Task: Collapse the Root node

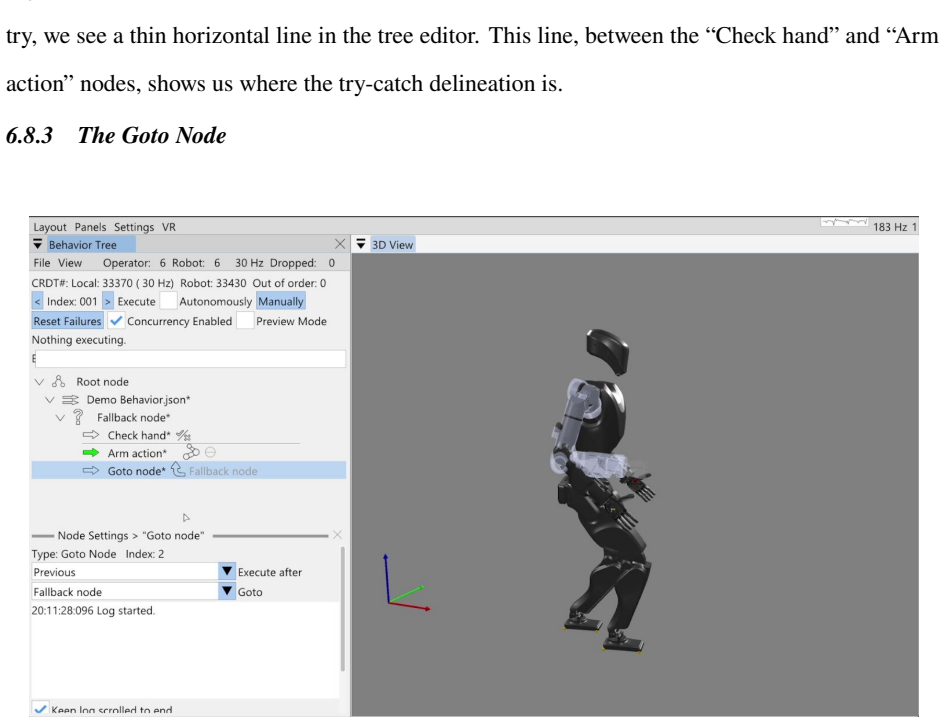Action: pos(40,382)
